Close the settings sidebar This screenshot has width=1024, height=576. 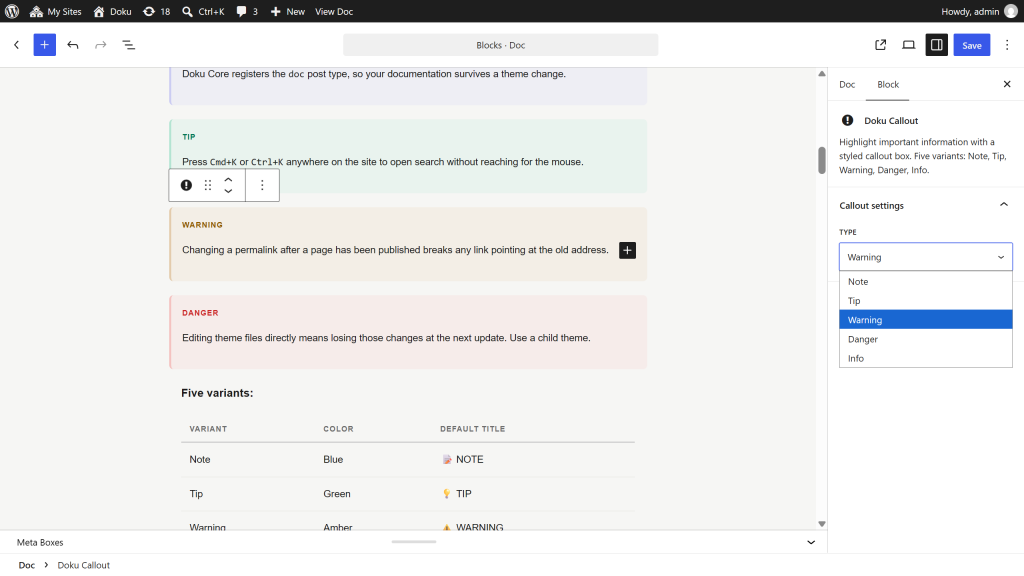pyautogui.click(x=1007, y=84)
